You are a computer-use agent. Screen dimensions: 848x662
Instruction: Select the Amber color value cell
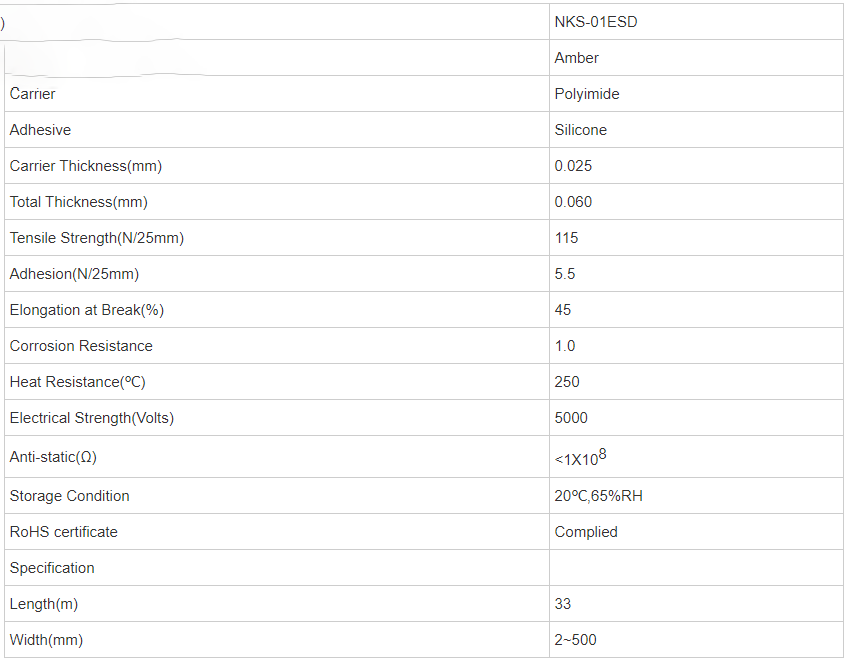pyautogui.click(x=696, y=58)
